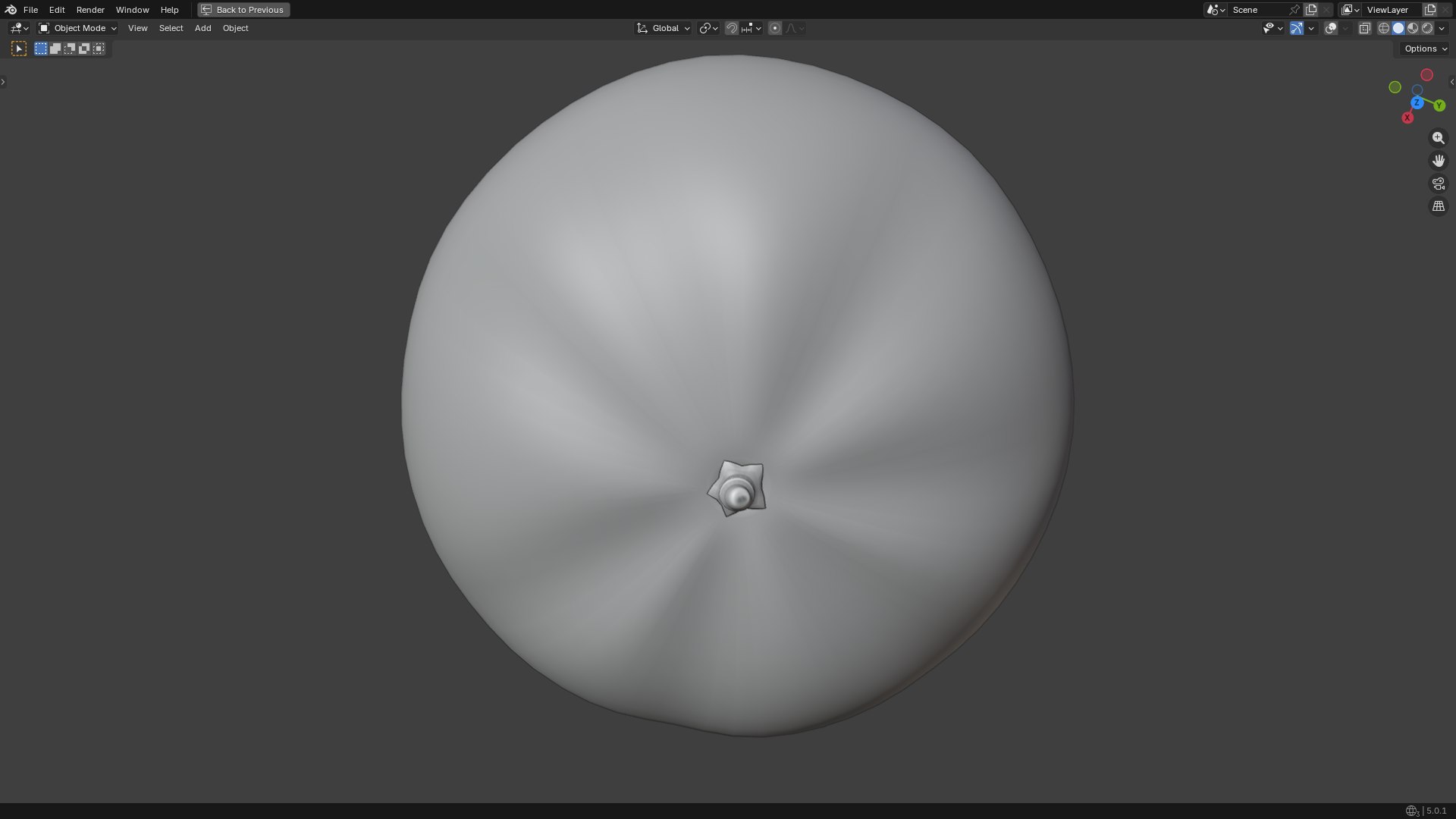Toggle proportional editing button
1456x819 pixels.
tap(774, 28)
